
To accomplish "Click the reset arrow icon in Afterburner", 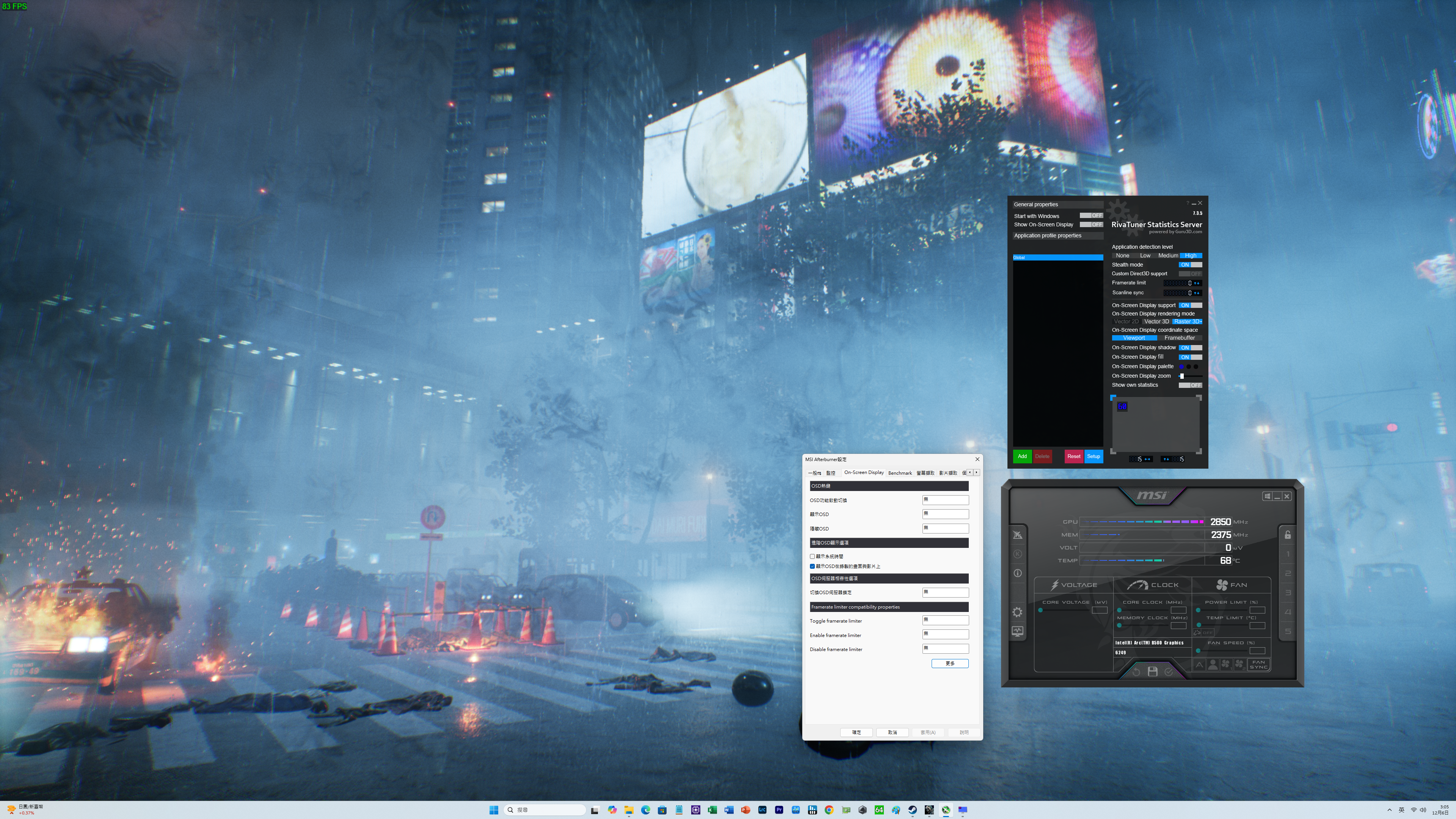I will [1136, 672].
